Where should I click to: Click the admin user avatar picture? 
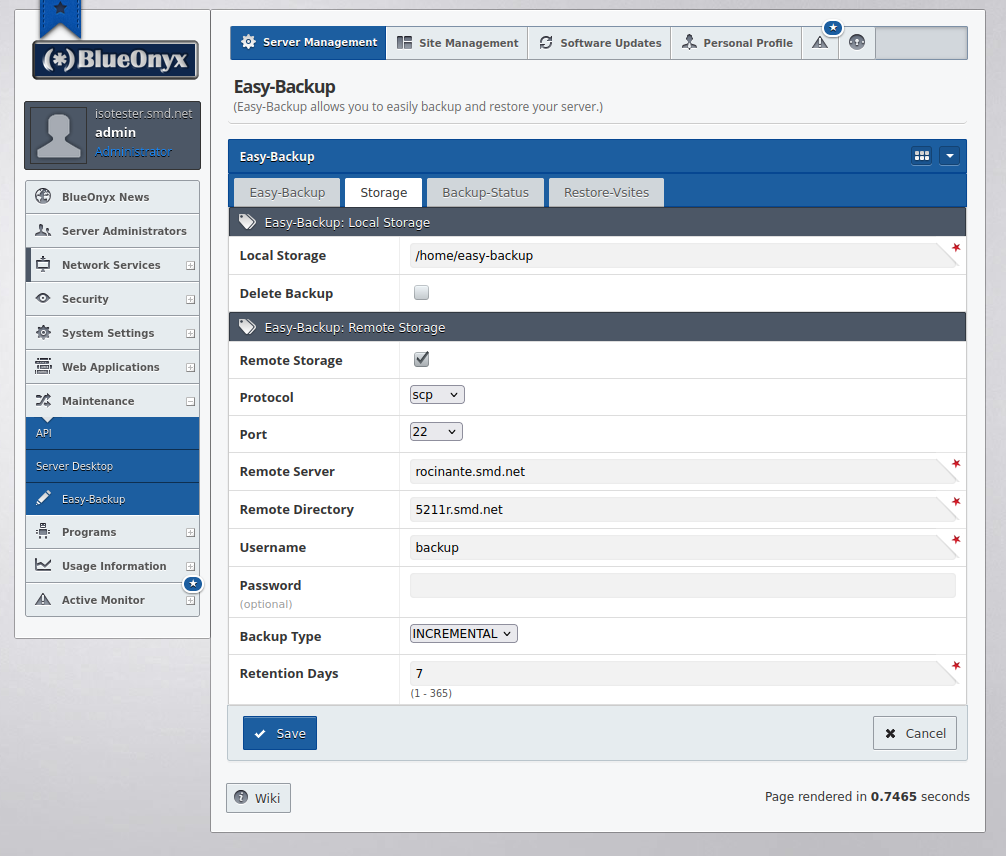[x=59, y=135]
